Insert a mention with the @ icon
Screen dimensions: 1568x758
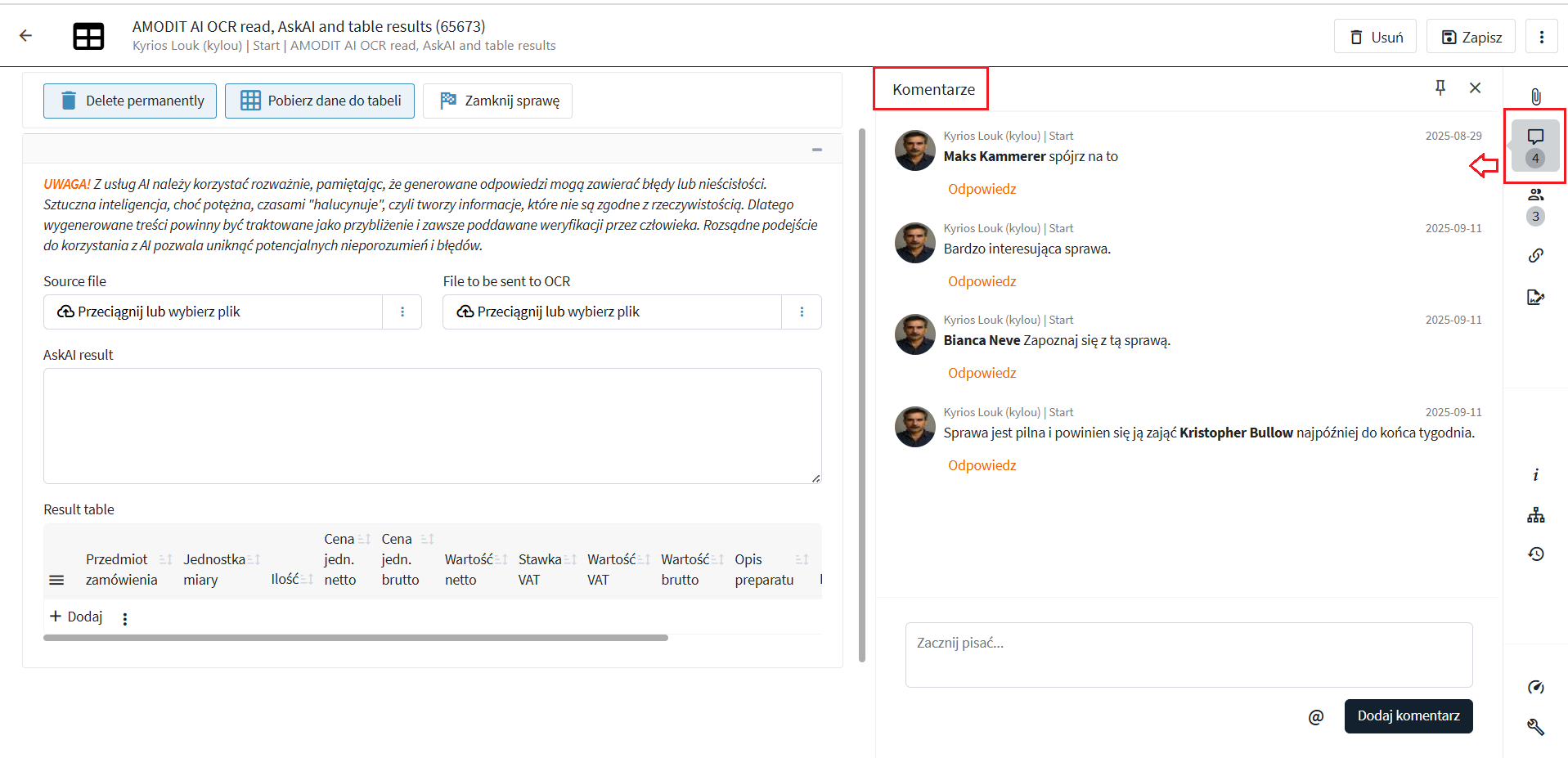click(x=1315, y=717)
